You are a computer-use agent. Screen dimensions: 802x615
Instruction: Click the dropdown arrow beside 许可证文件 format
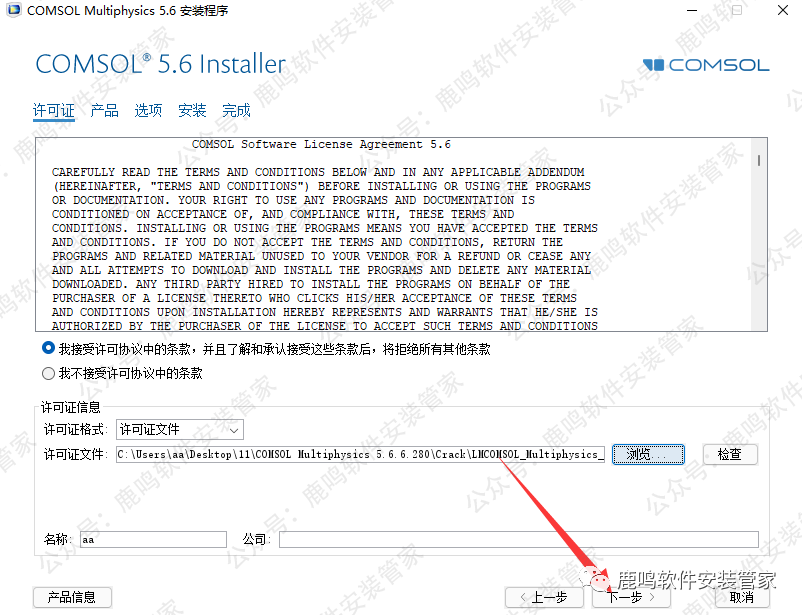234,430
